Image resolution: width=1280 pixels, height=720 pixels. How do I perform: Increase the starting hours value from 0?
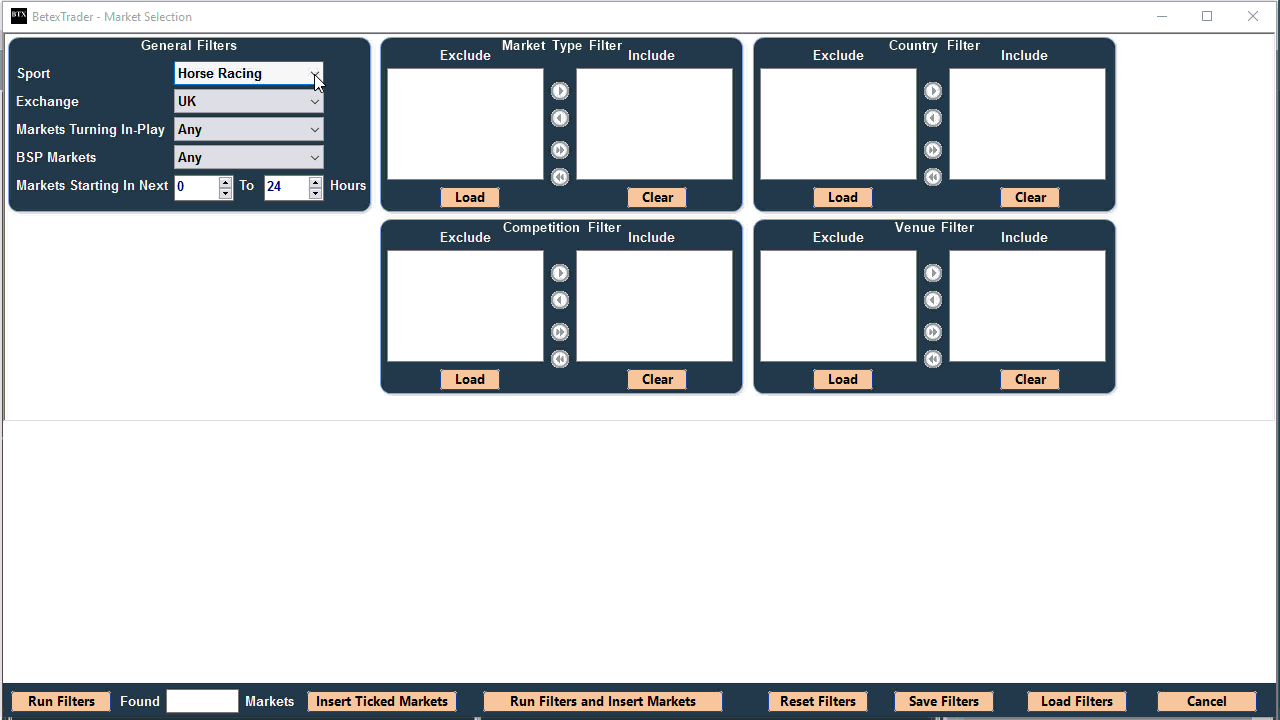click(226, 181)
